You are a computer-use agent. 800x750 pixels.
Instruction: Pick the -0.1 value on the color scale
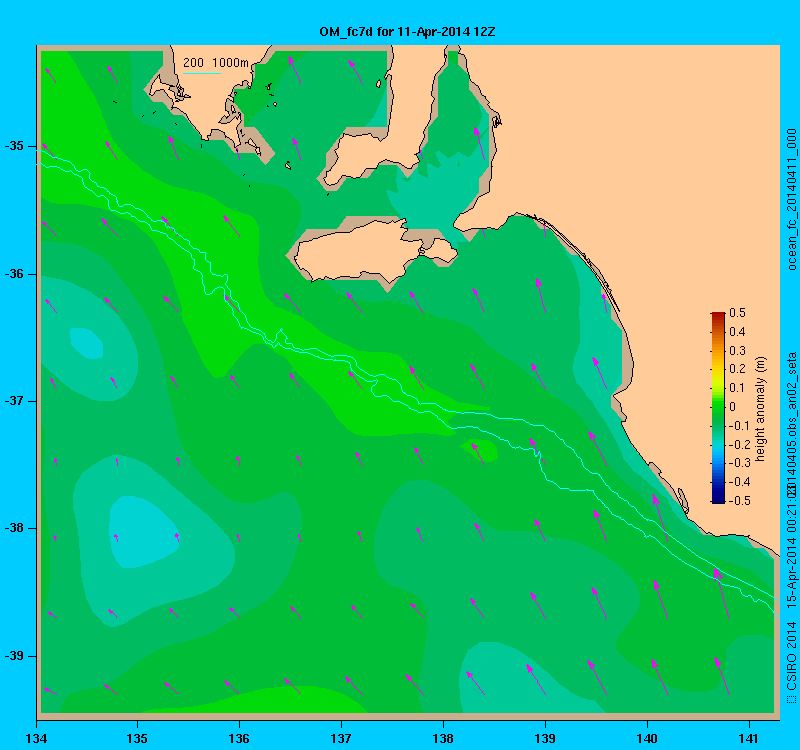click(738, 426)
